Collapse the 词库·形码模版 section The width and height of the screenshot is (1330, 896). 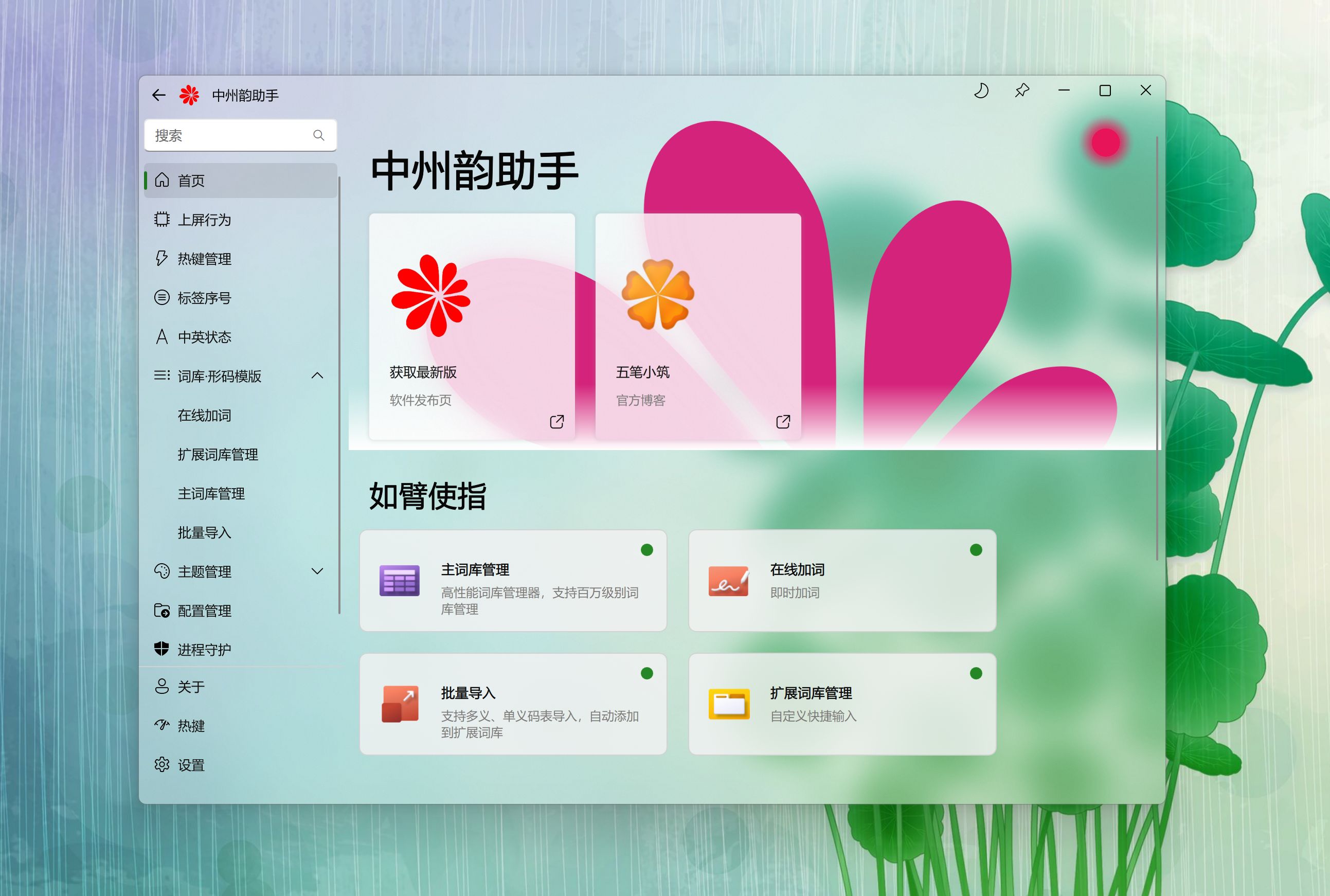(x=318, y=375)
